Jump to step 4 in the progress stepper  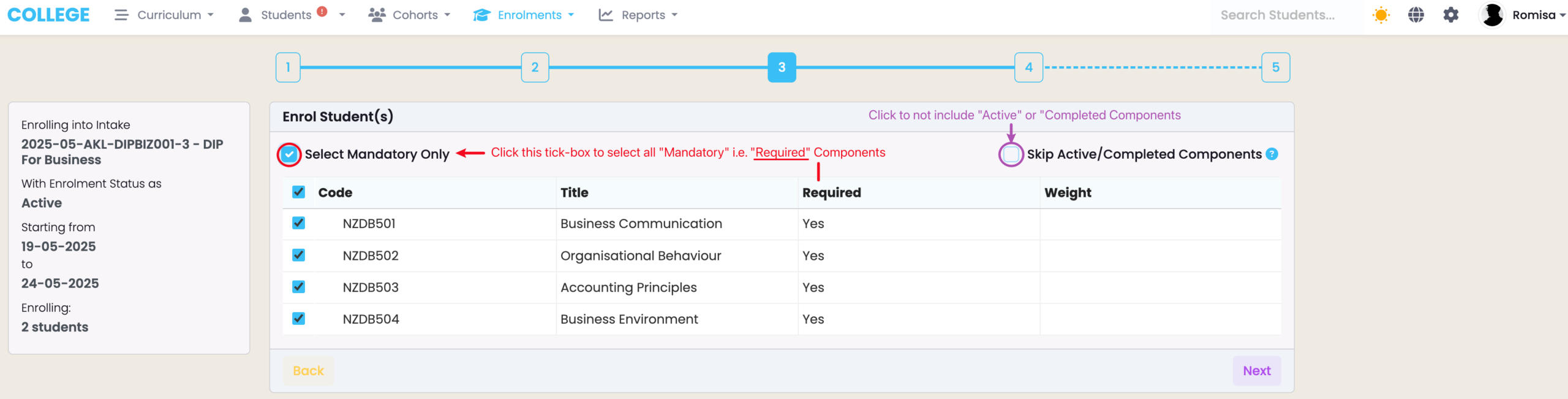(1028, 67)
